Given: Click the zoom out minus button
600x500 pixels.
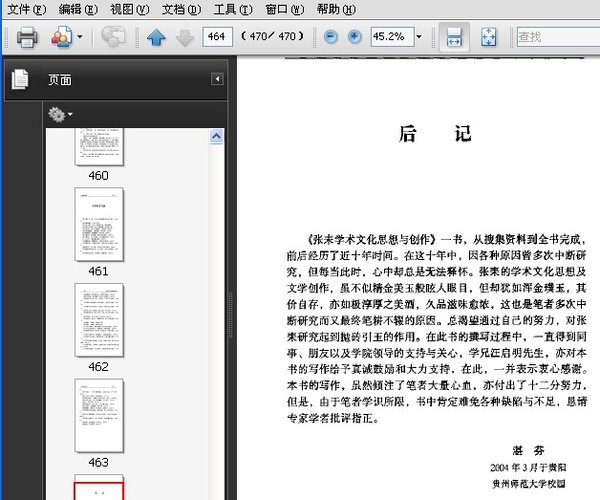Looking at the screenshot, I should [331, 37].
